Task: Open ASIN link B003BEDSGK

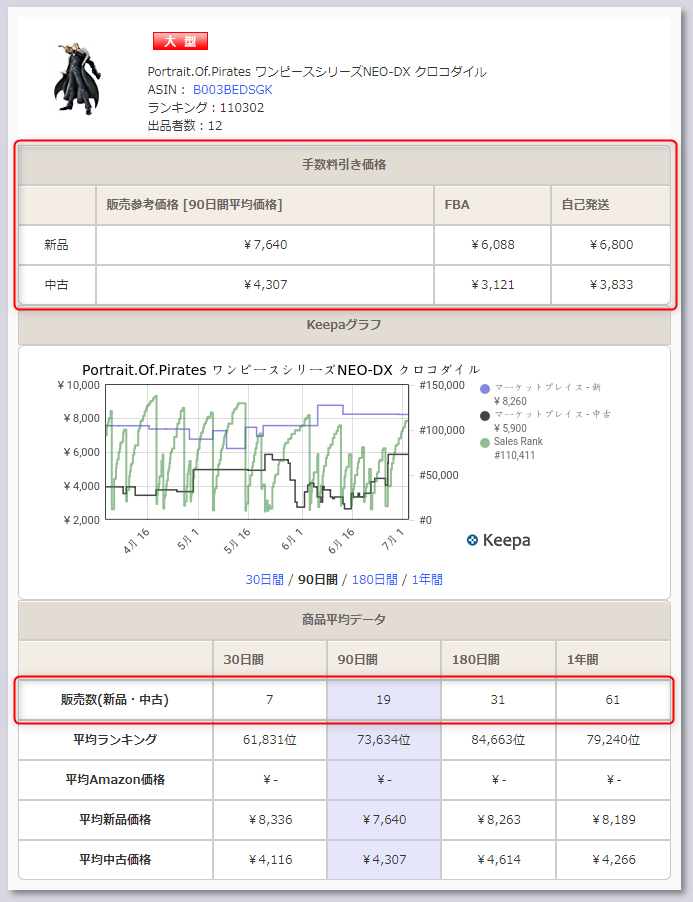Action: point(232,90)
